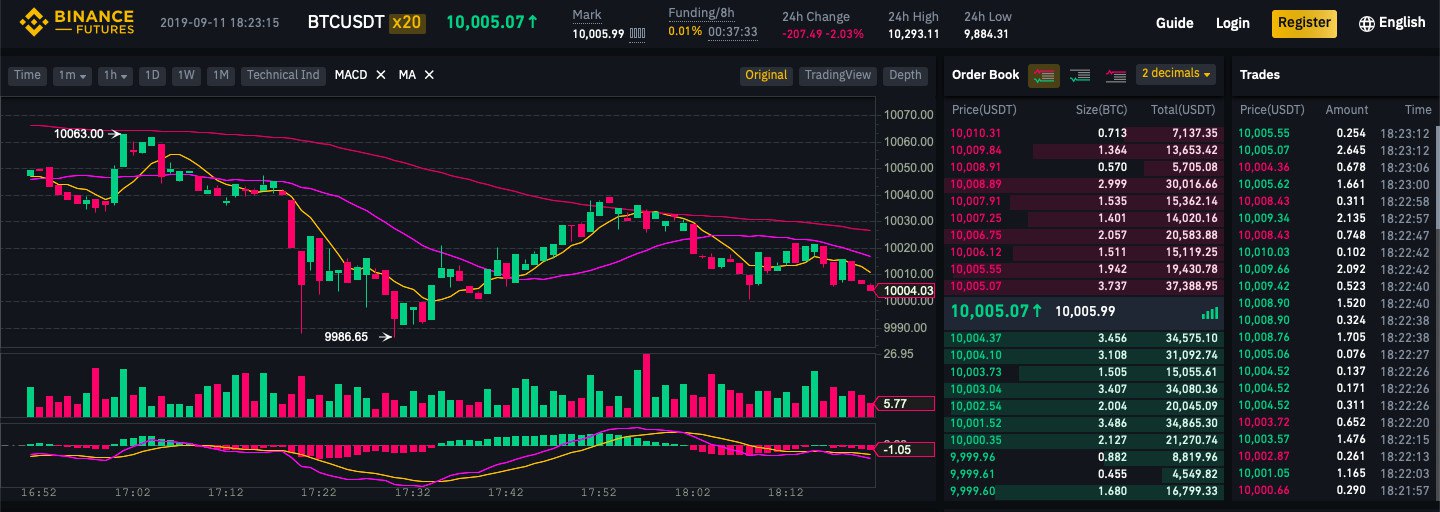The height and width of the screenshot is (512, 1440).
Task: Click the globe language icon
Action: 1366,23
